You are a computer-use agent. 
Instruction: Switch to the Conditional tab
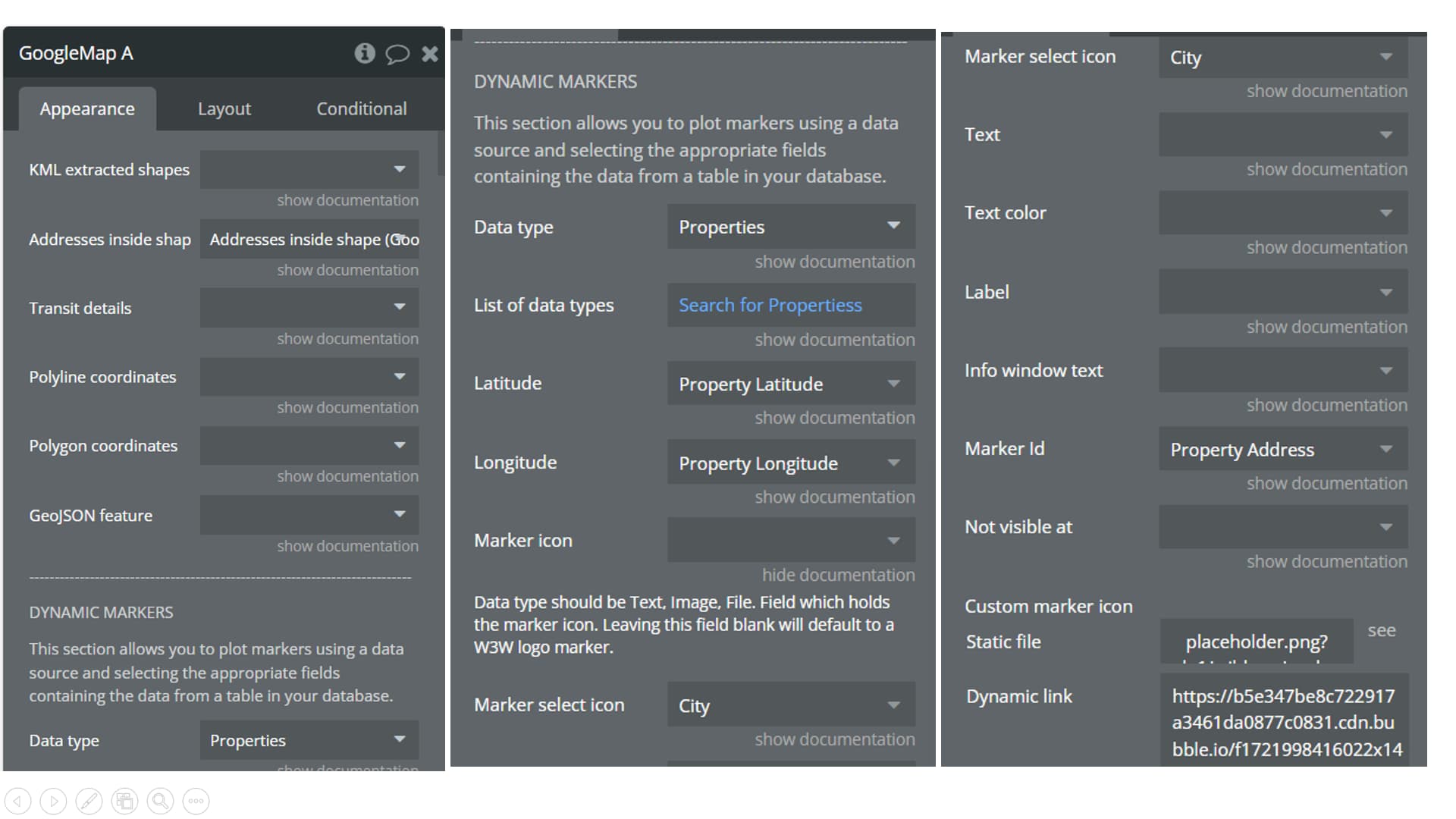click(360, 108)
